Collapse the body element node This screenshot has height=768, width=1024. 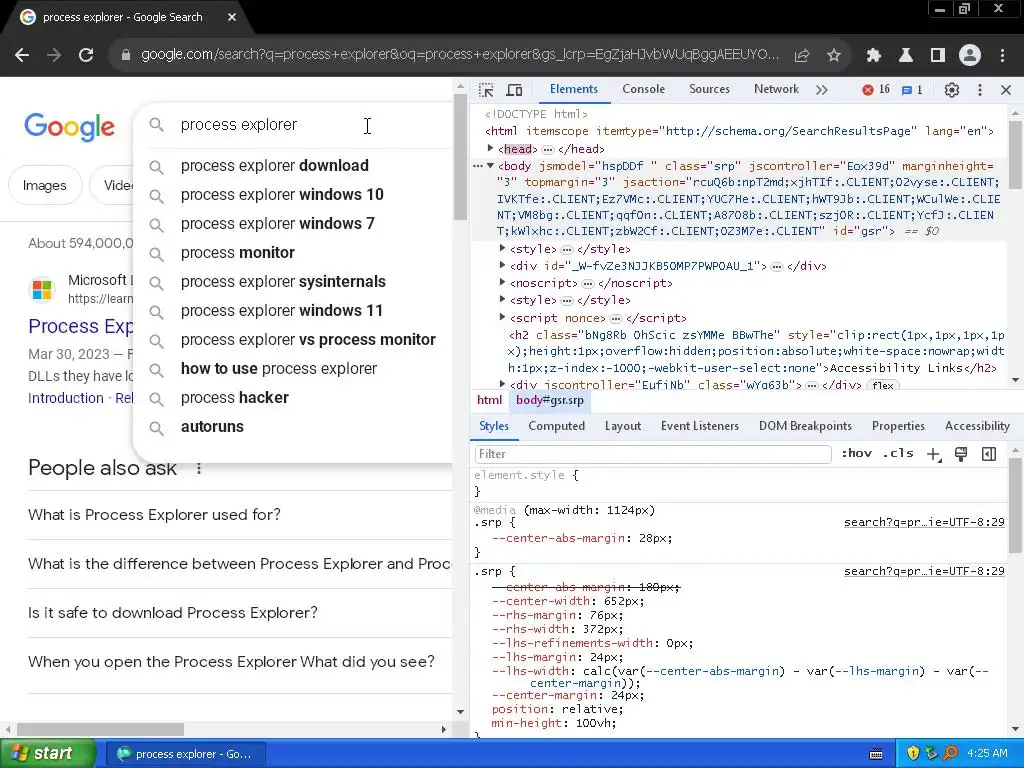(x=490, y=166)
